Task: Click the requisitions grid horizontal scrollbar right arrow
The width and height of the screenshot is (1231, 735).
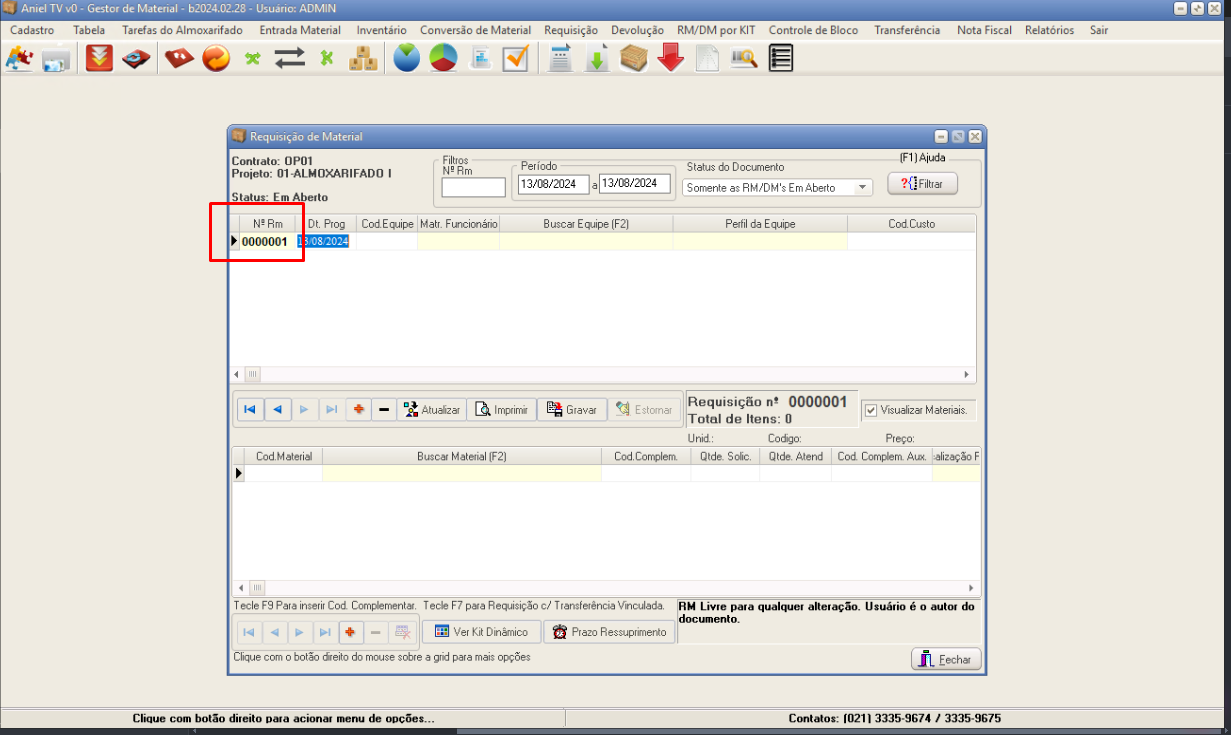Action: pos(967,374)
